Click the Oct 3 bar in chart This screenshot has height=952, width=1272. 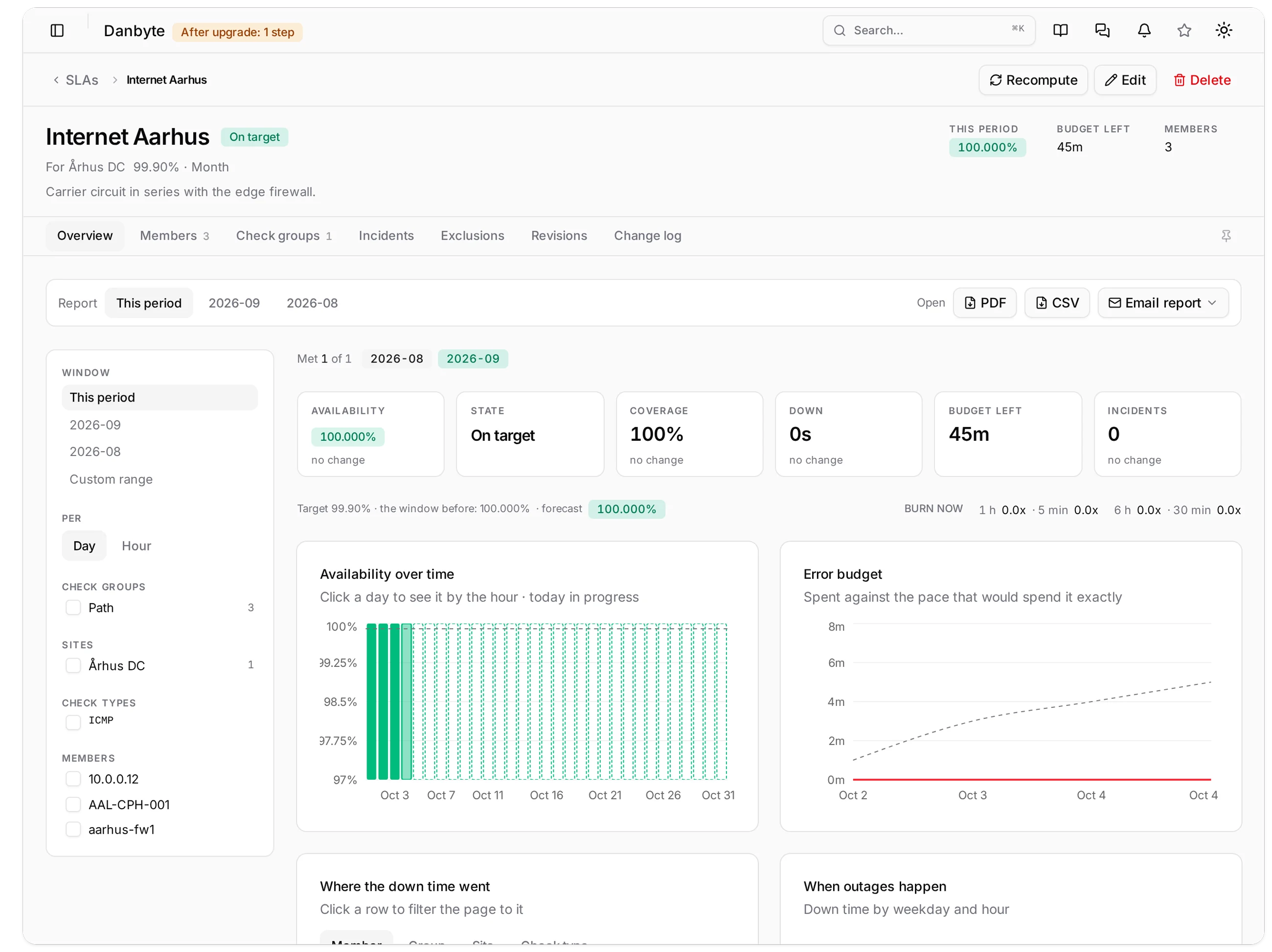click(x=394, y=702)
